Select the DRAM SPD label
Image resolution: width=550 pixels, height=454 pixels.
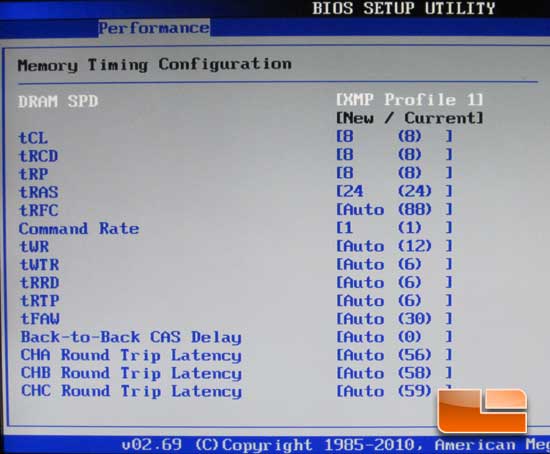click(58, 101)
